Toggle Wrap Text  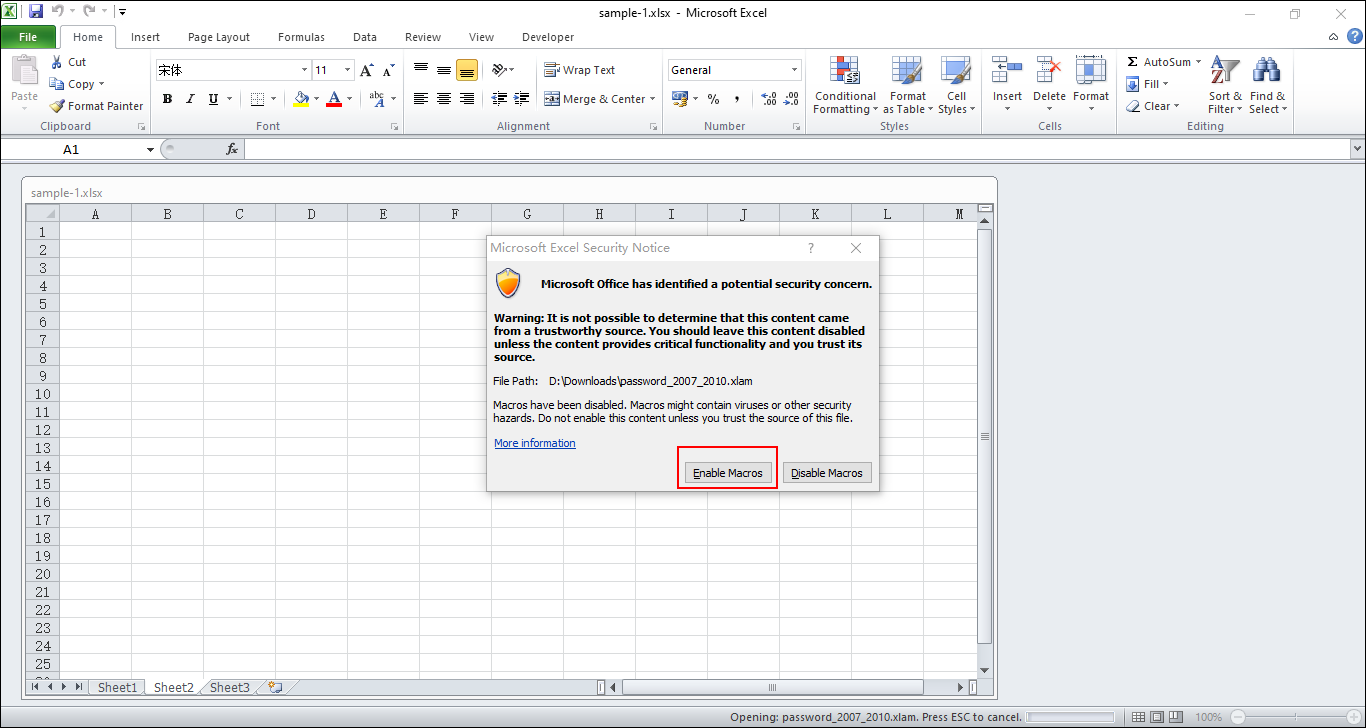pyautogui.click(x=579, y=70)
